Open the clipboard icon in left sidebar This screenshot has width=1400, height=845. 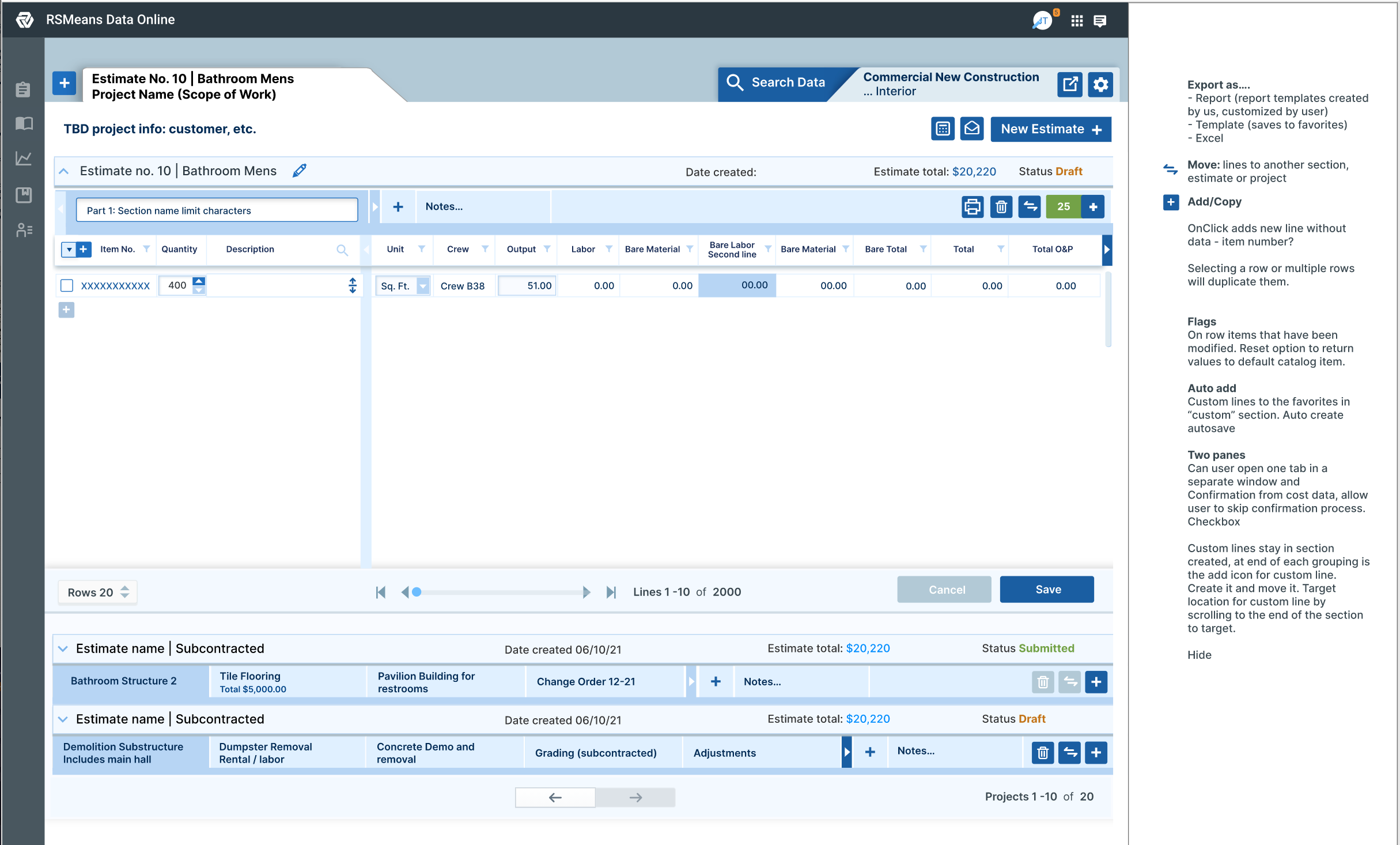pos(23,89)
